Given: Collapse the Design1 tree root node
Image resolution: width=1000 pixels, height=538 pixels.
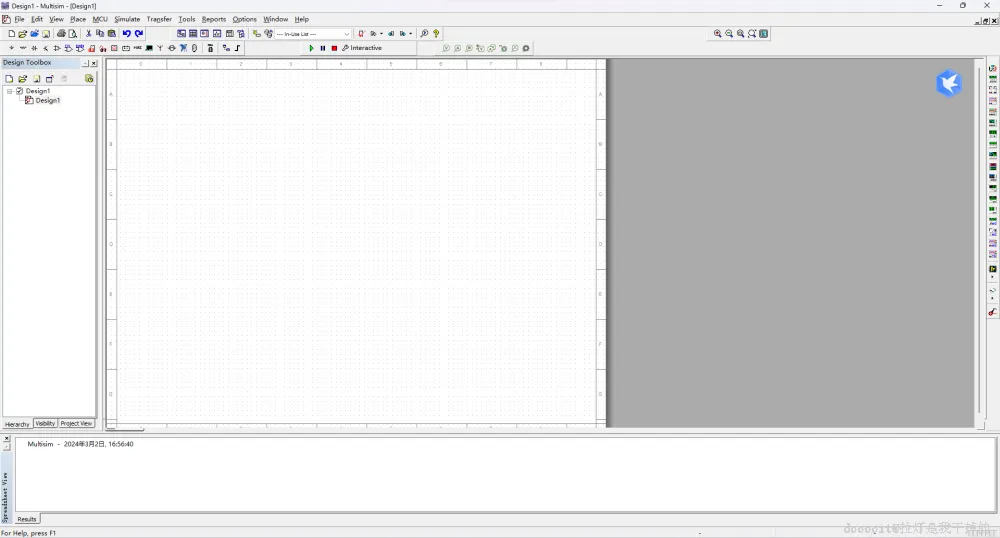Looking at the screenshot, I should coord(10,91).
